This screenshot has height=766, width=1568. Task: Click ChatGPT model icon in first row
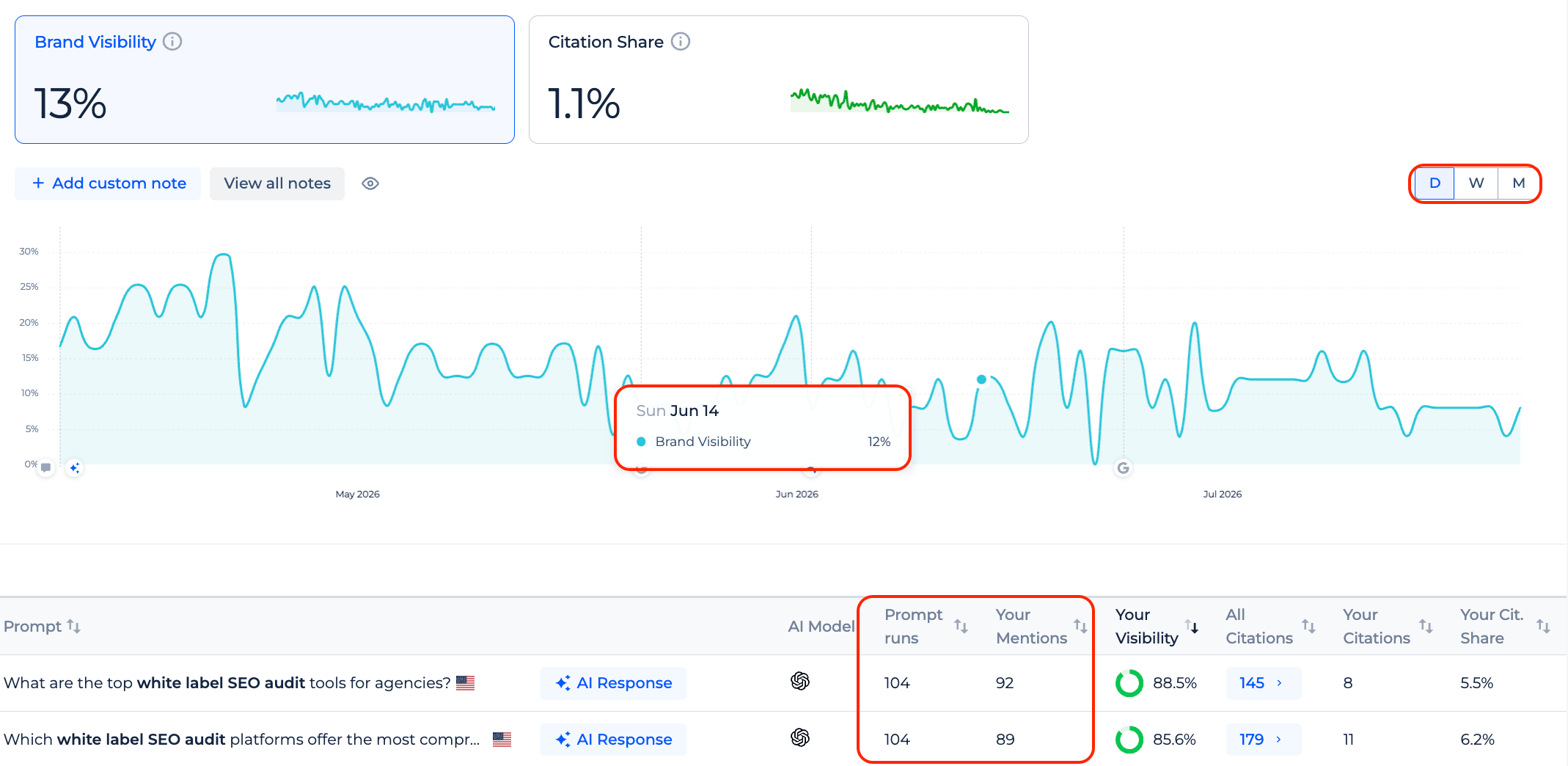tap(800, 682)
